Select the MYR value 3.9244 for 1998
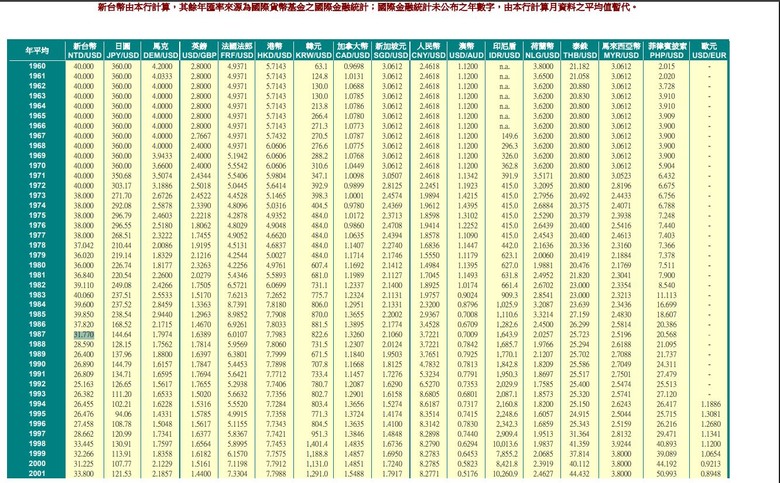This screenshot has width=780, height=483. (x=621, y=444)
